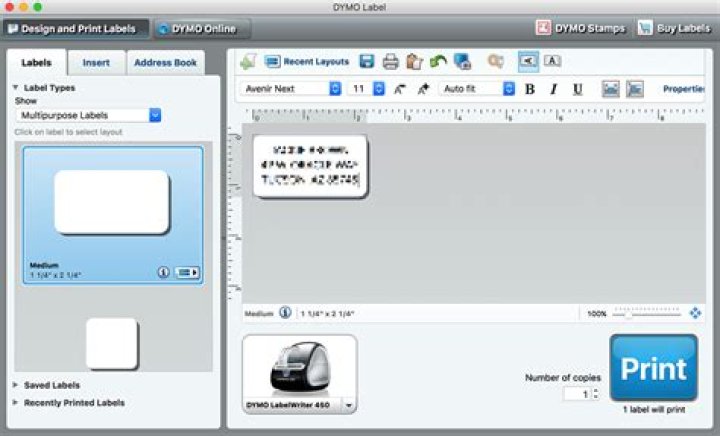Open the Multipurpose Labels dropdown
Image resolution: width=720 pixels, height=436 pixels.
pyautogui.click(x=88, y=115)
